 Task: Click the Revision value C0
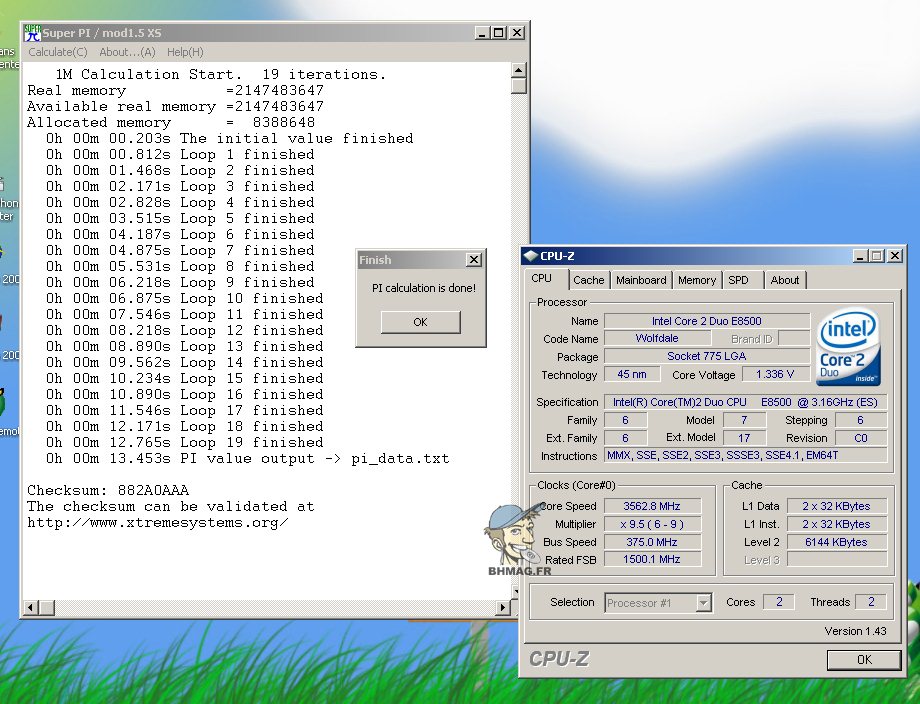pos(861,438)
